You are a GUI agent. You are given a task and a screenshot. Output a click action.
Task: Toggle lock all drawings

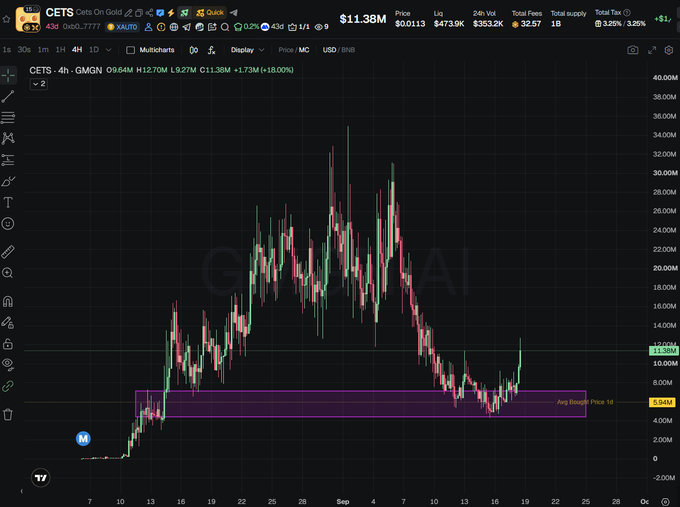7,344
